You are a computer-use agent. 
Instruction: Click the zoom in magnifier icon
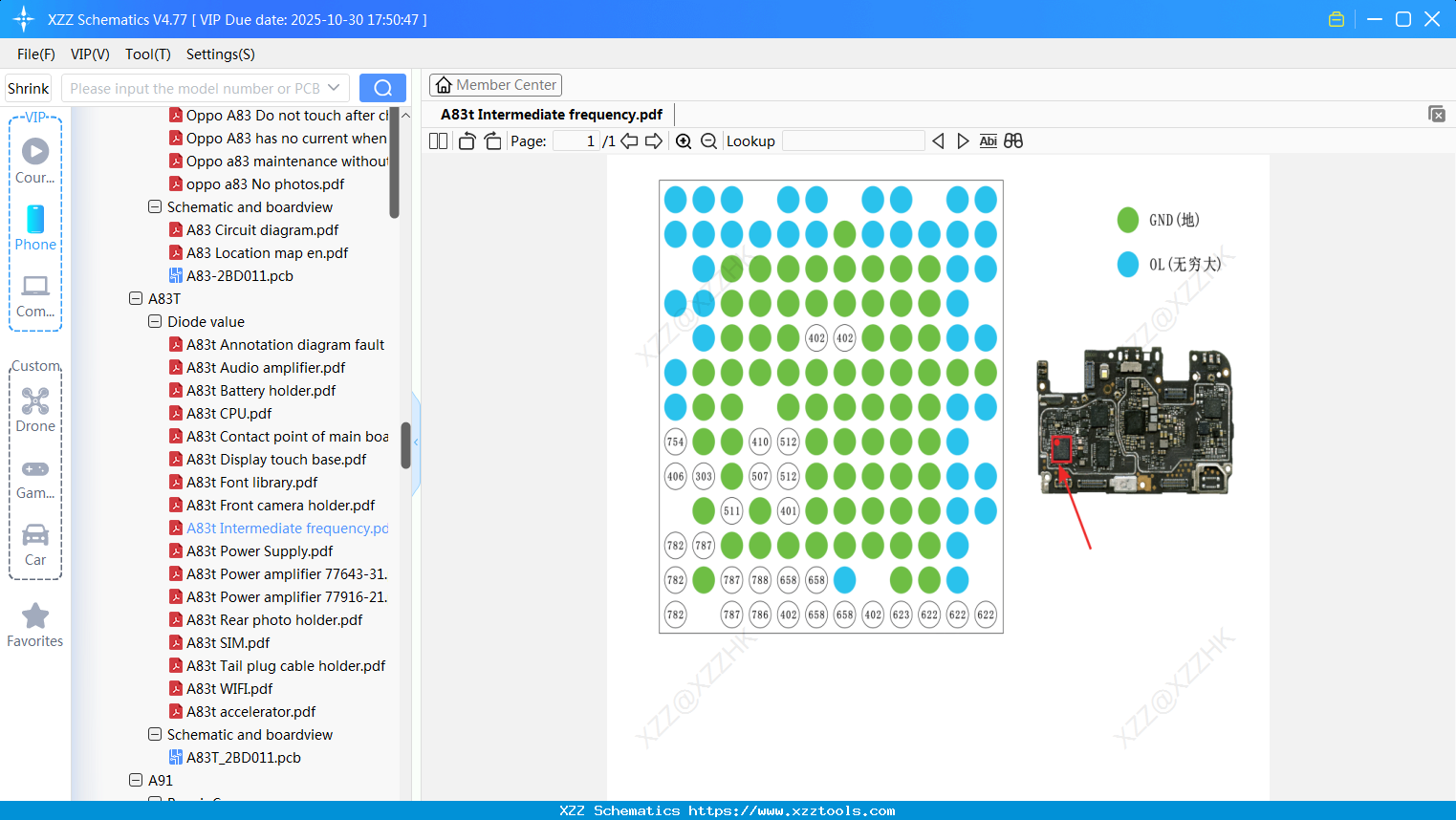684,141
